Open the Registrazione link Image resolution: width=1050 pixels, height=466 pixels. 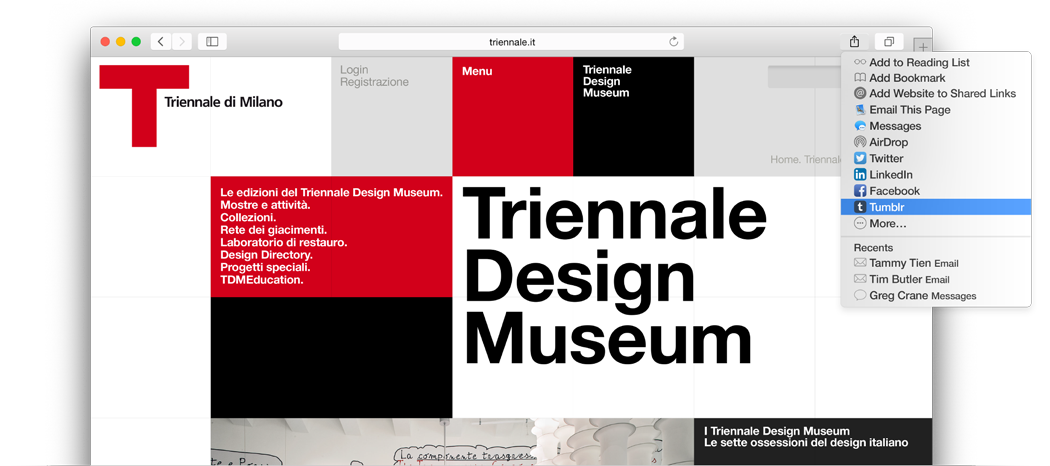(374, 82)
